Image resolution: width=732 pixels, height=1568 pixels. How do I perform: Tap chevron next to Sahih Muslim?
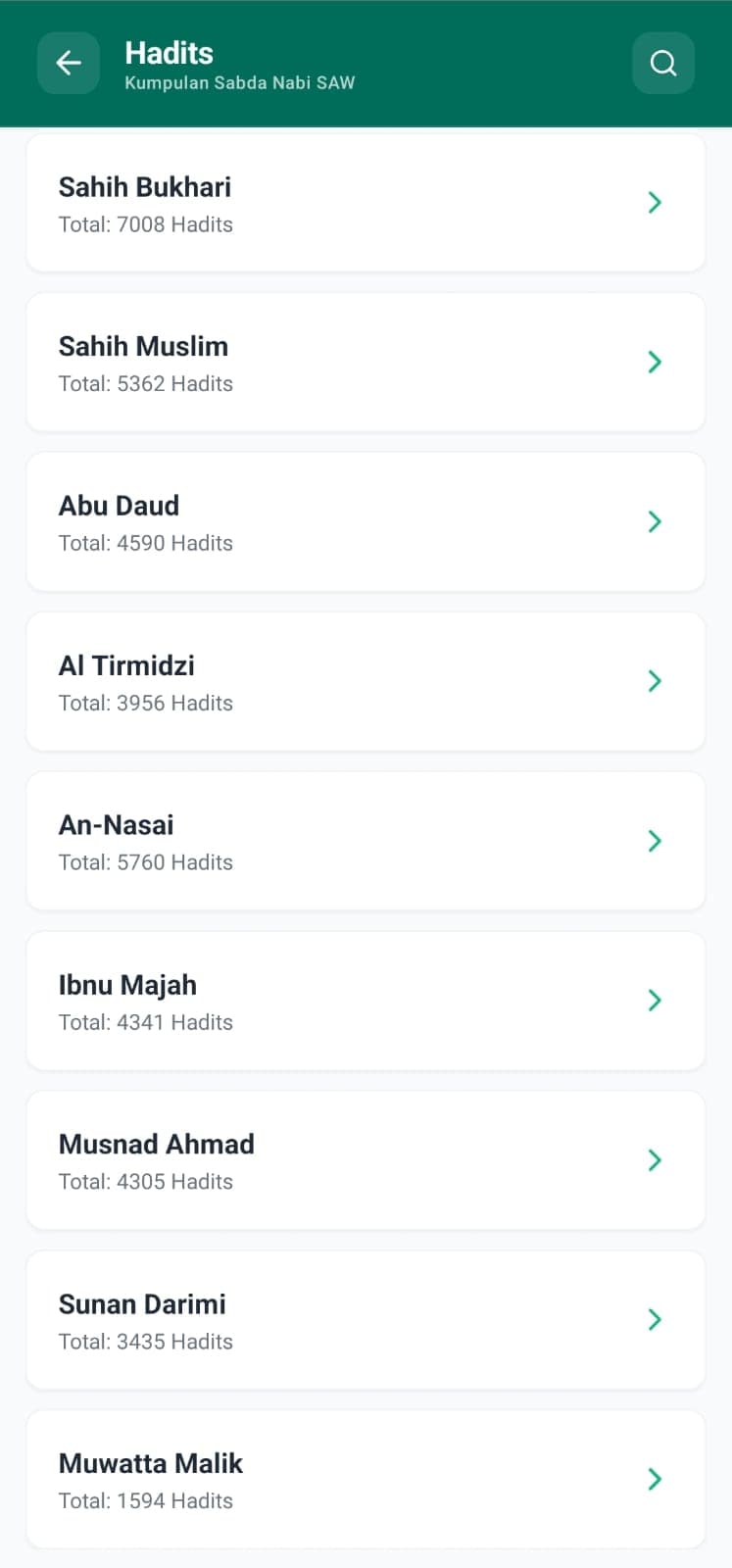(x=655, y=363)
